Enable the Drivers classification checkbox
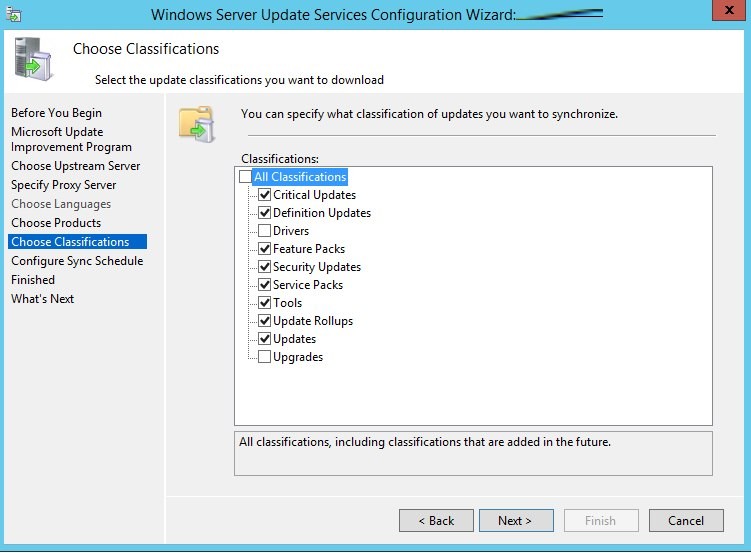Image resolution: width=751 pixels, height=553 pixels. pyautogui.click(x=265, y=231)
